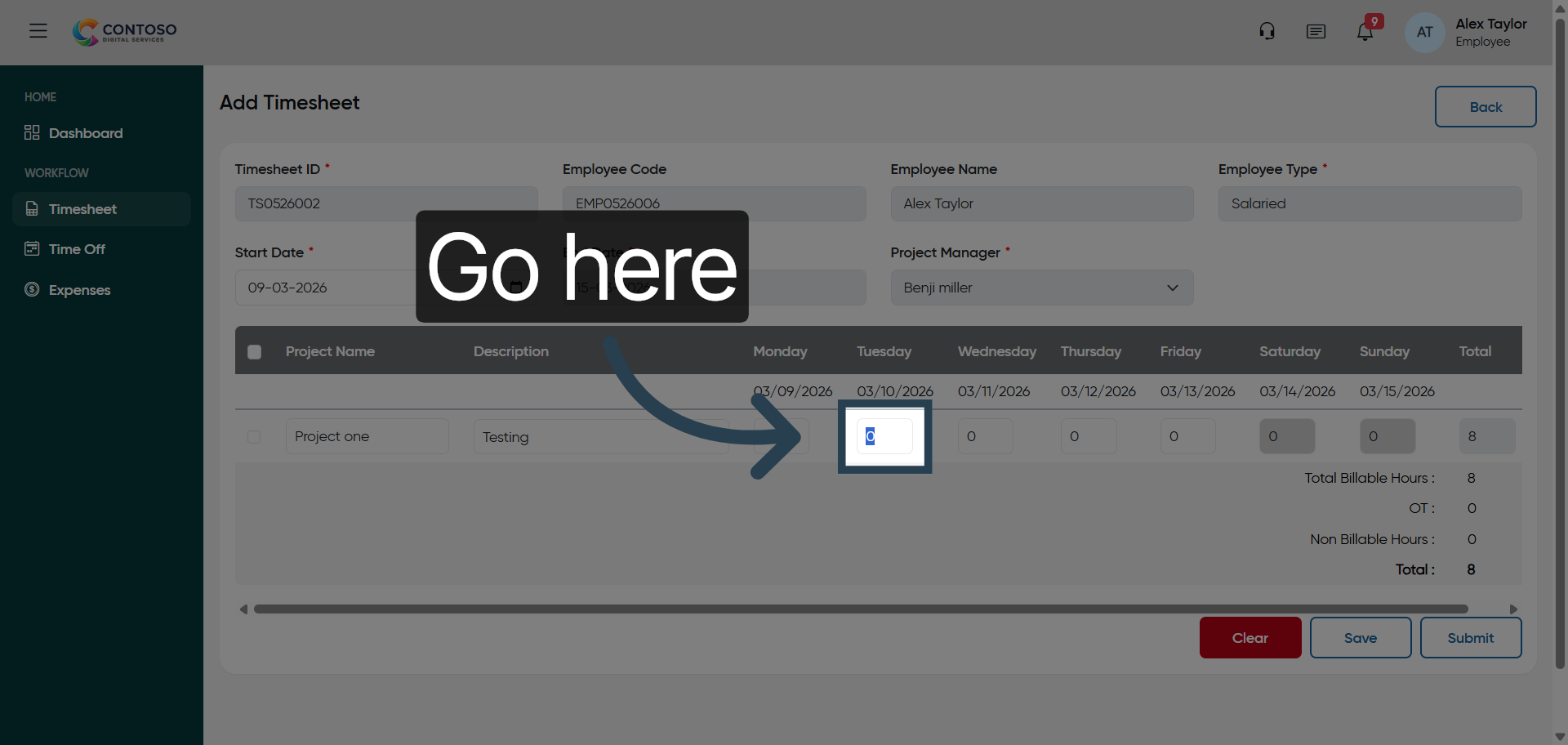
Task: Open the Project Manager dropdown
Action: [x=1173, y=288]
